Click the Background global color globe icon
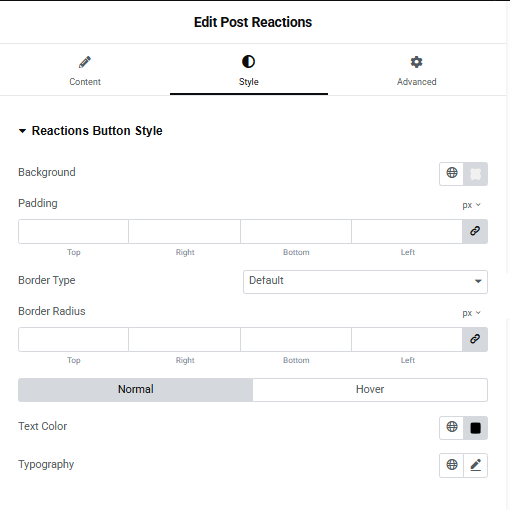This screenshot has height=510, width=510. pyautogui.click(x=452, y=173)
